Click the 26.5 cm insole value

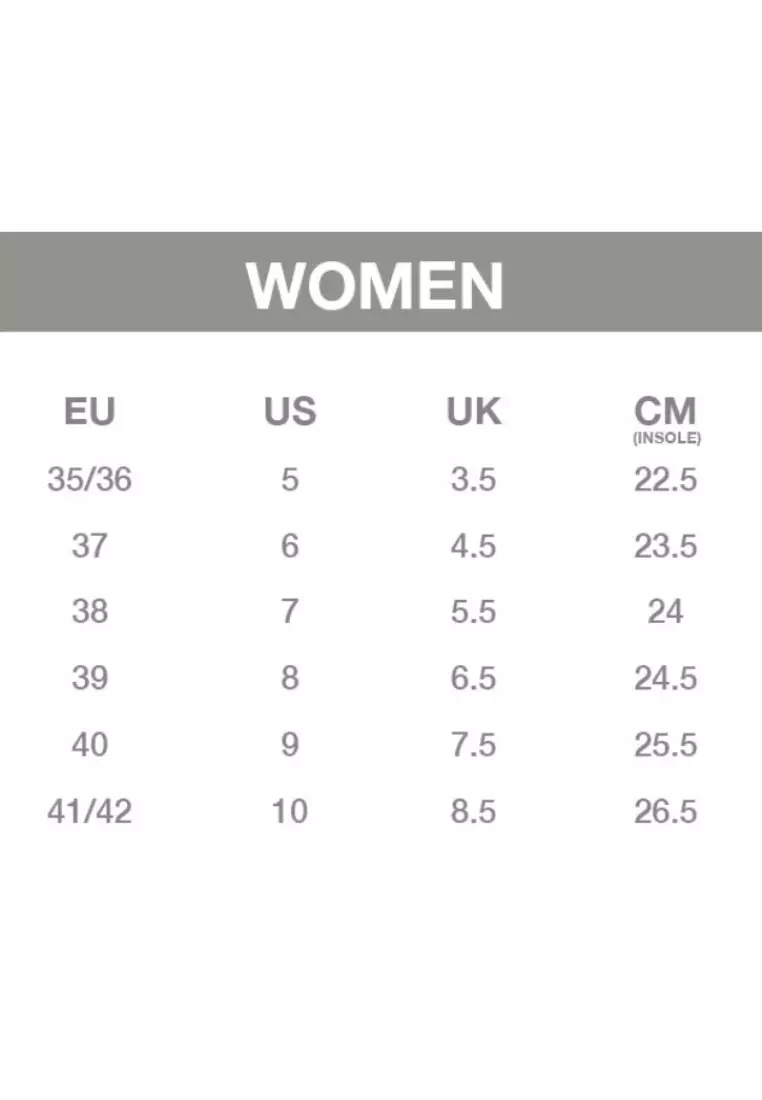[666, 812]
